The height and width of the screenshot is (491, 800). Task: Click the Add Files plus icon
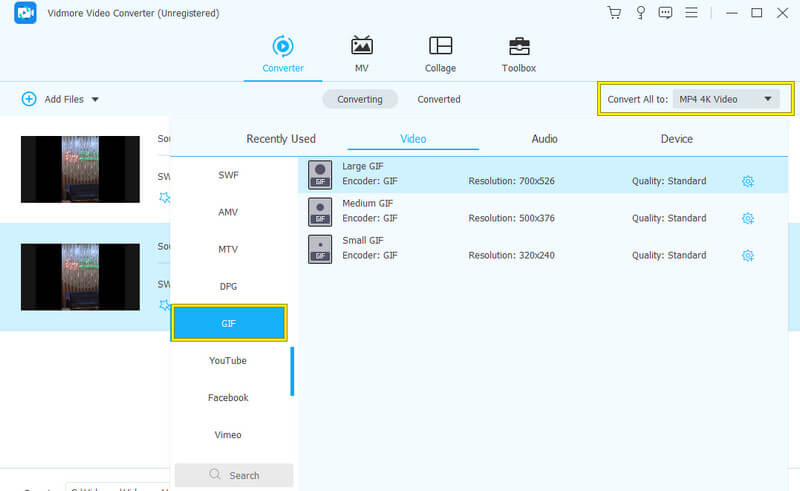[x=29, y=99]
